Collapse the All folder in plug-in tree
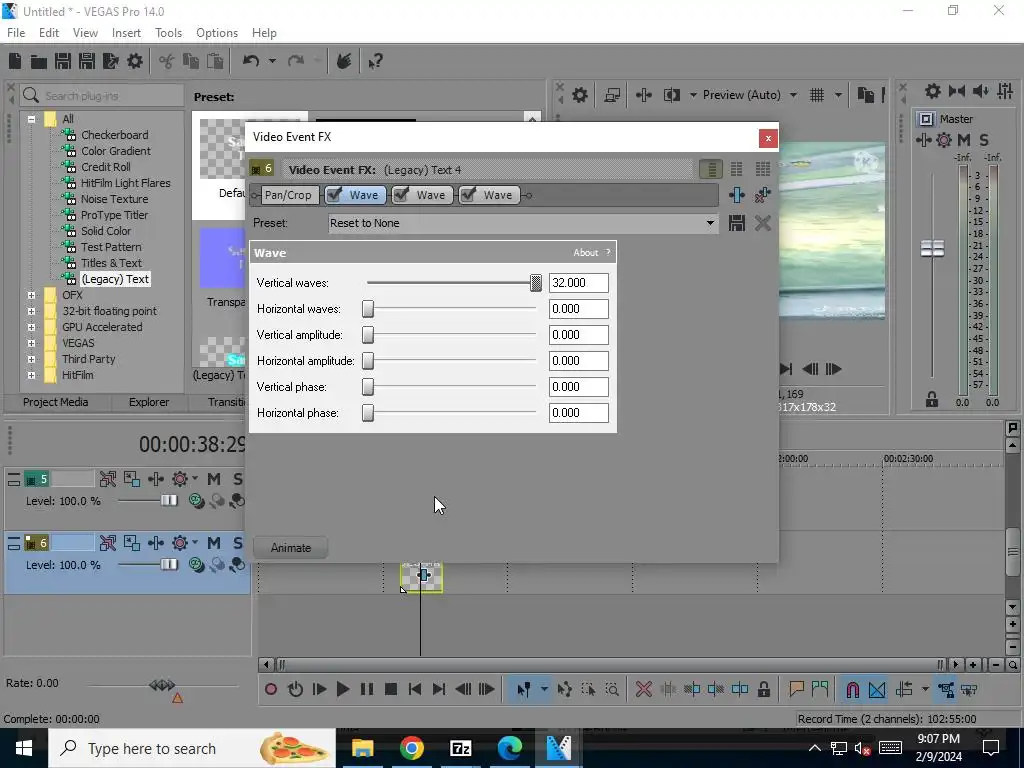1024x768 pixels. [x=31, y=119]
